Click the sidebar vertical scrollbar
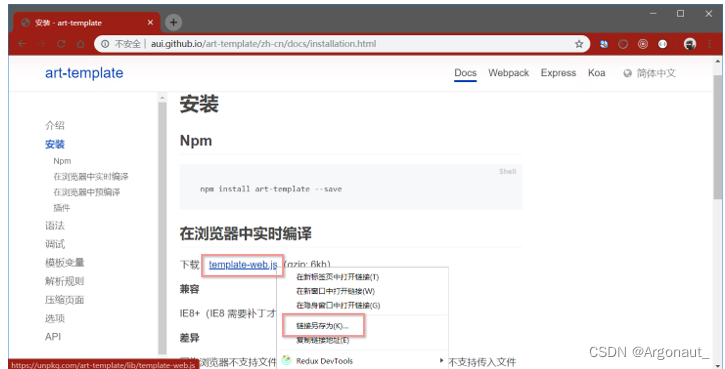 tap(162, 227)
